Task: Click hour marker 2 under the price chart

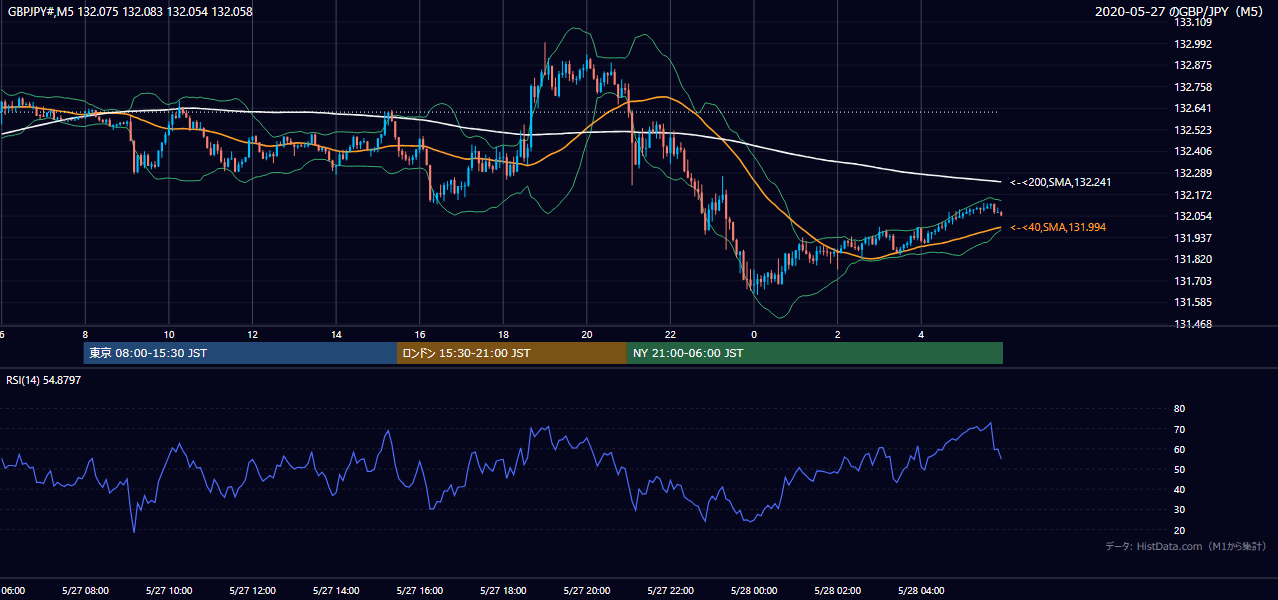Action: pos(838,335)
